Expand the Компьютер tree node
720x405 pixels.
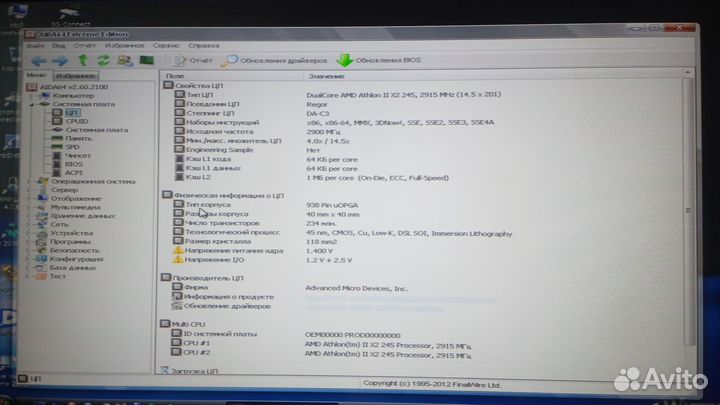(x=30, y=95)
